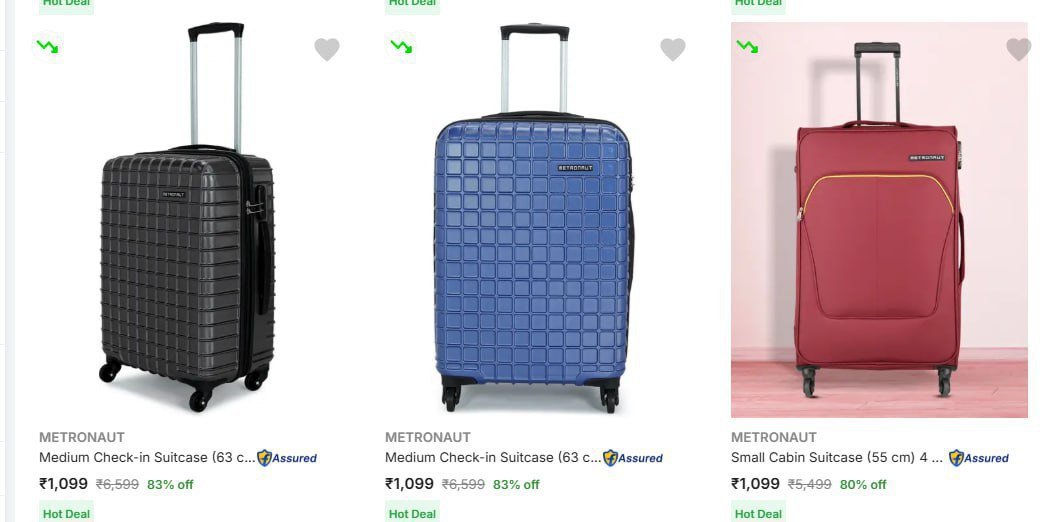Click Assured badge for the blue suitcase
1057x522 pixels.
click(633, 458)
